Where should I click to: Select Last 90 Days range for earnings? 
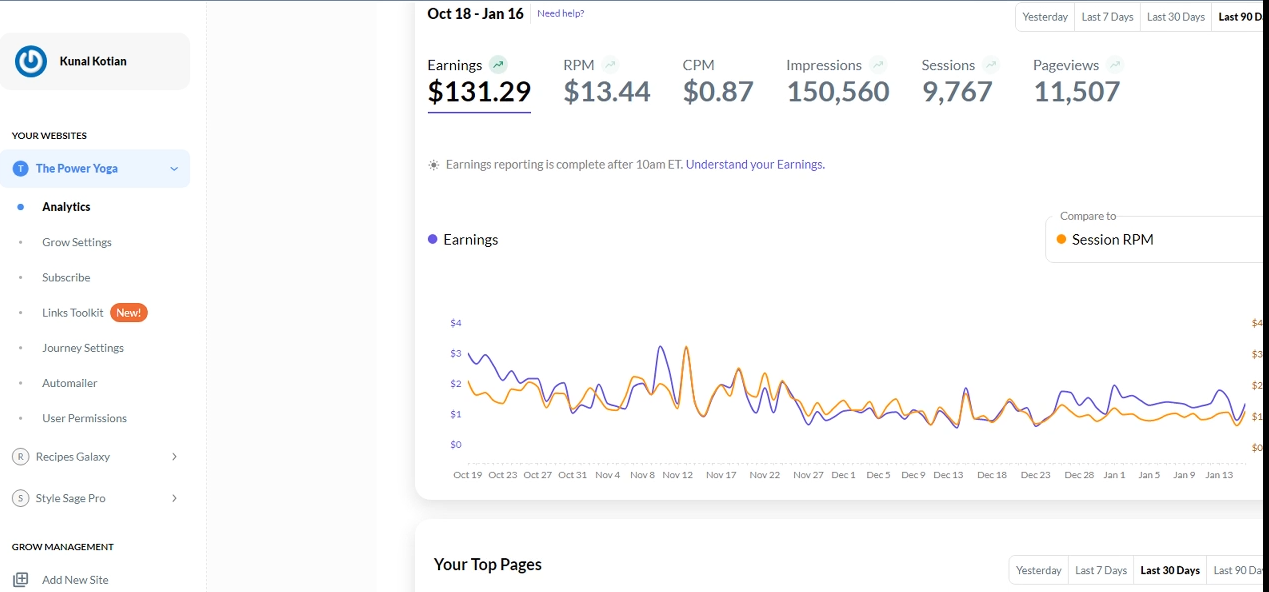[1240, 17]
